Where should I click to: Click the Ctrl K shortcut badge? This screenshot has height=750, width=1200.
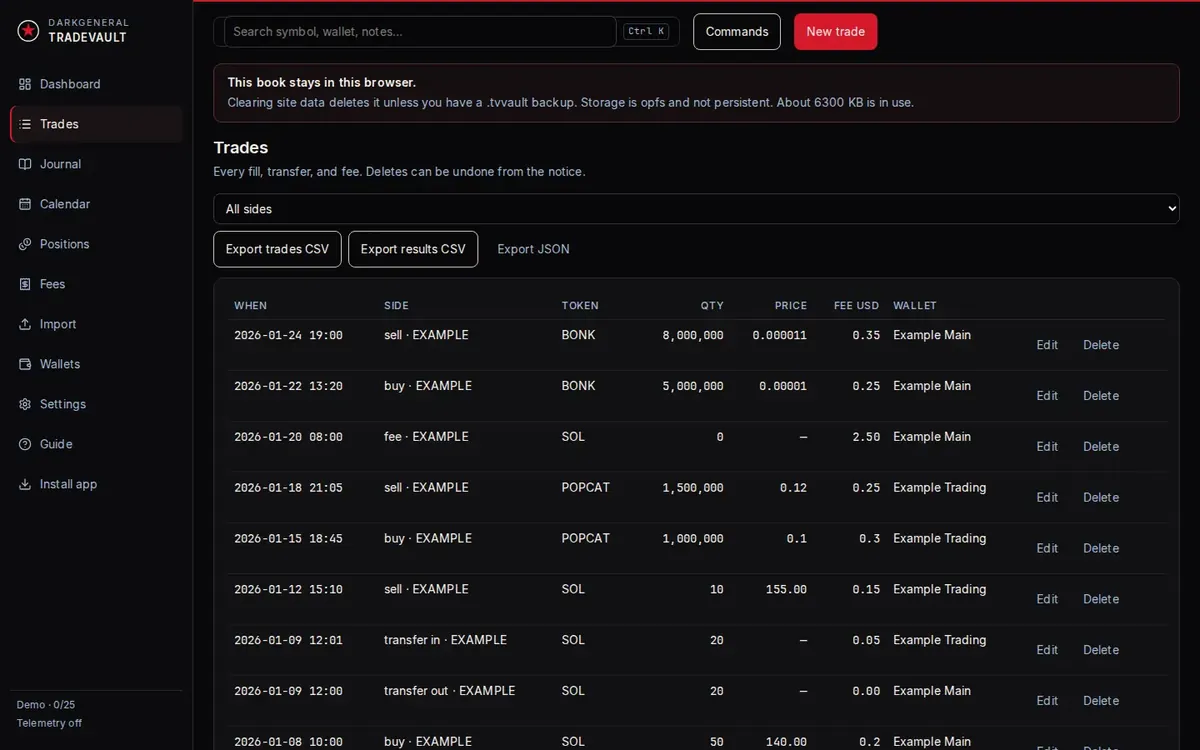tap(646, 31)
